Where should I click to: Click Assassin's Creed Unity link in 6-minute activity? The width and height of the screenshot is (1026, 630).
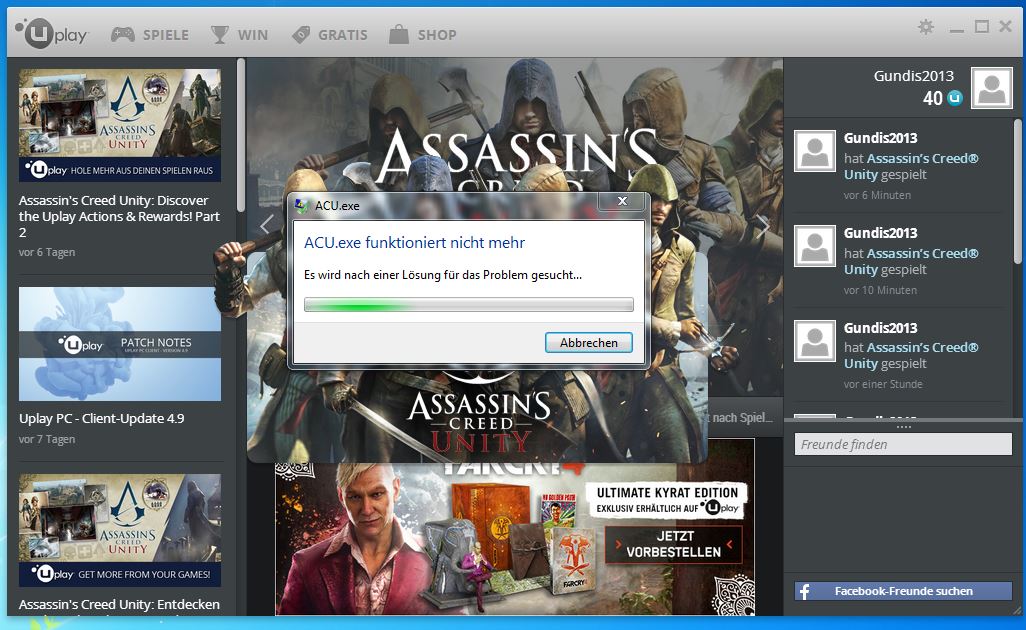[x=911, y=166]
